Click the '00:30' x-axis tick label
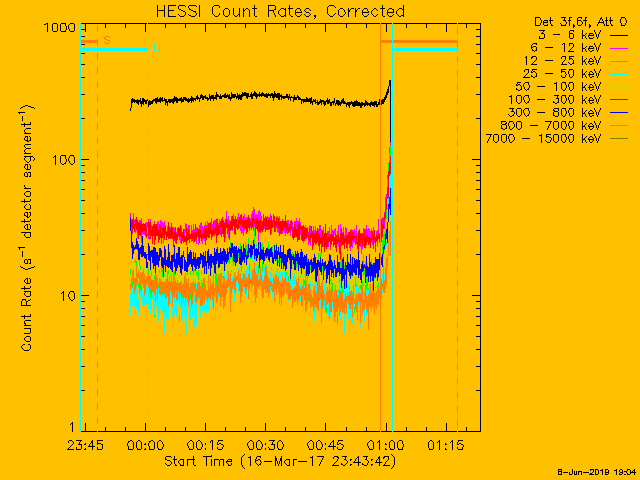Viewport: 640px width, 480px height. pyautogui.click(x=265, y=445)
